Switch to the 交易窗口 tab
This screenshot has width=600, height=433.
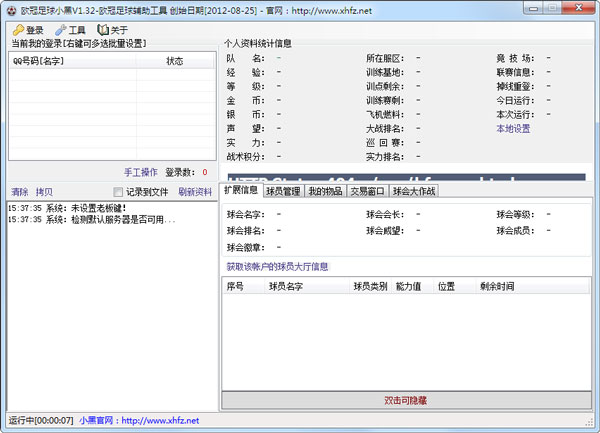(367, 191)
